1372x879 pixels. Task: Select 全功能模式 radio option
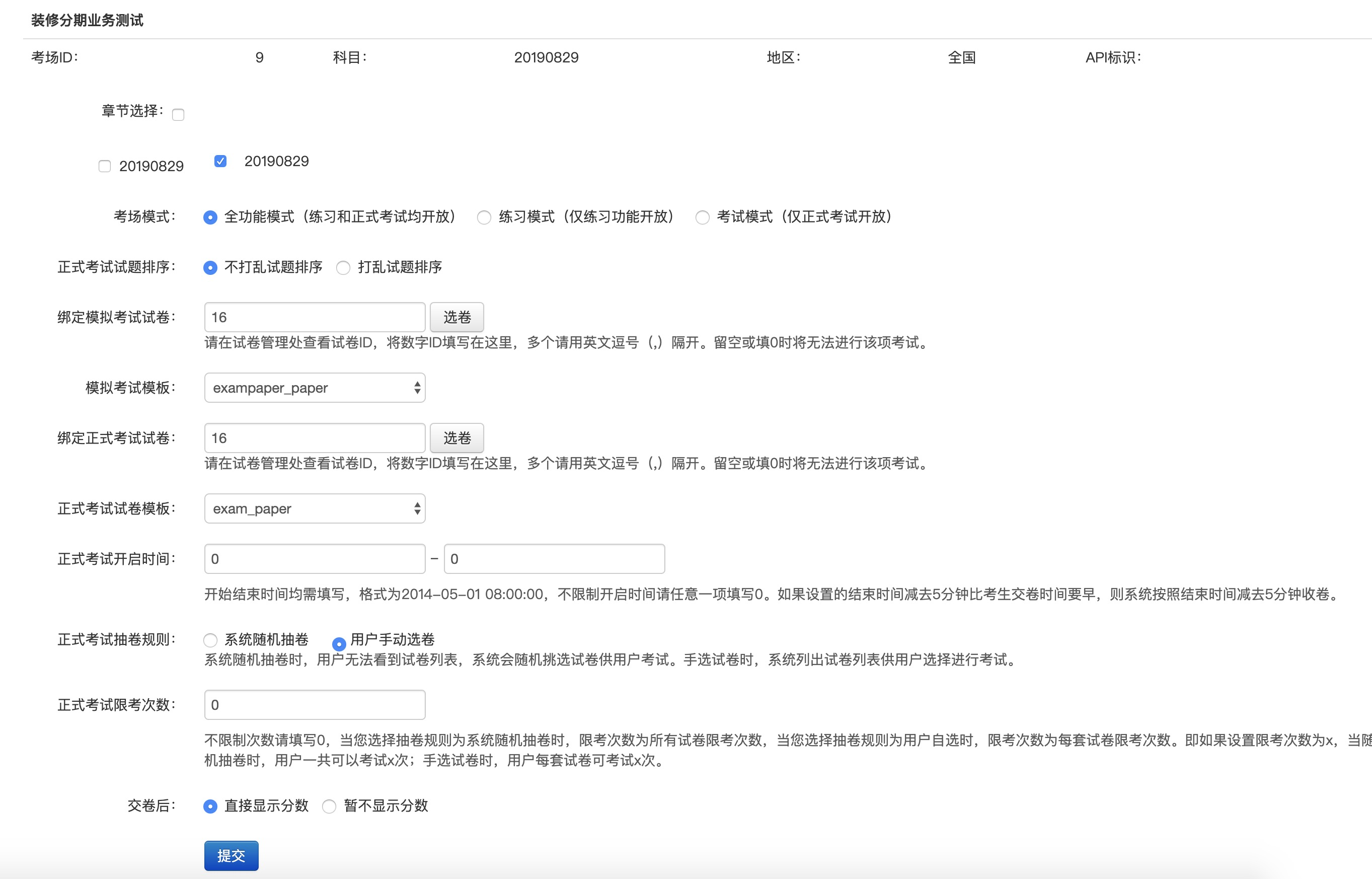click(210, 217)
